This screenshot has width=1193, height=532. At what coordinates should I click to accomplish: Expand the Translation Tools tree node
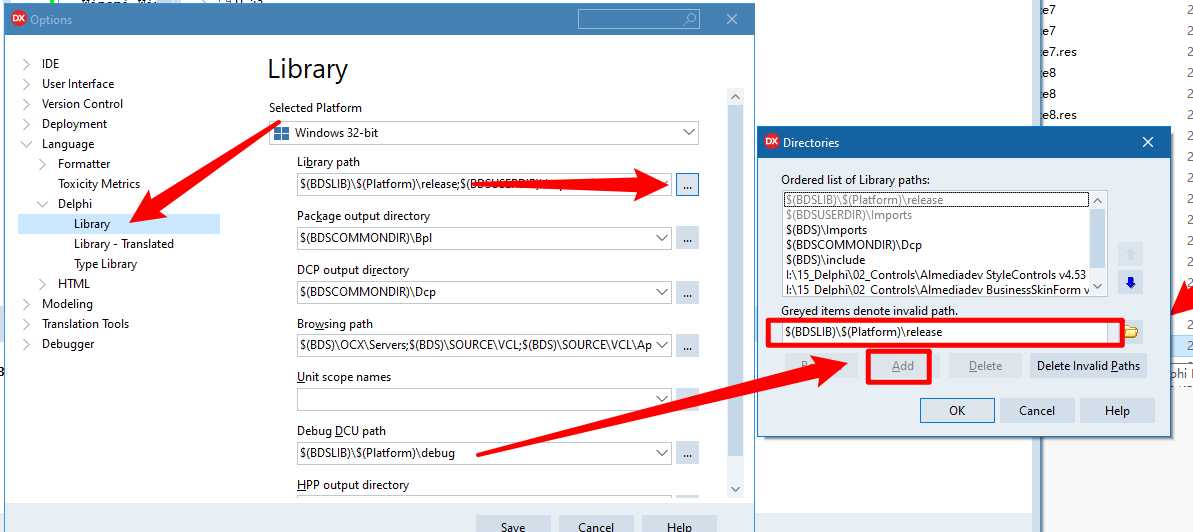tap(27, 323)
